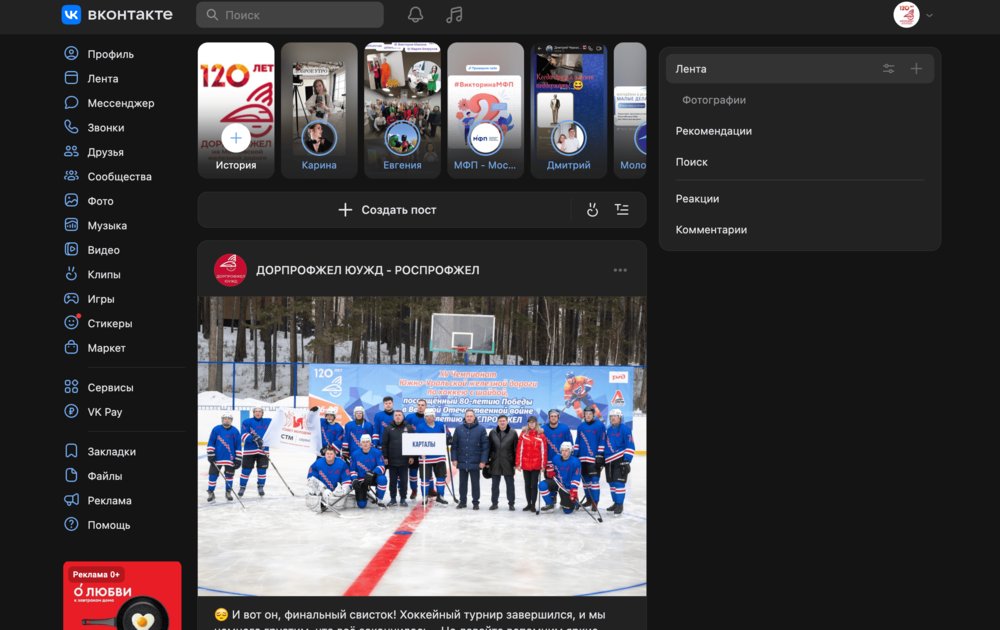
Task: Open Клипы icon in sidebar
Action: [x=71, y=274]
